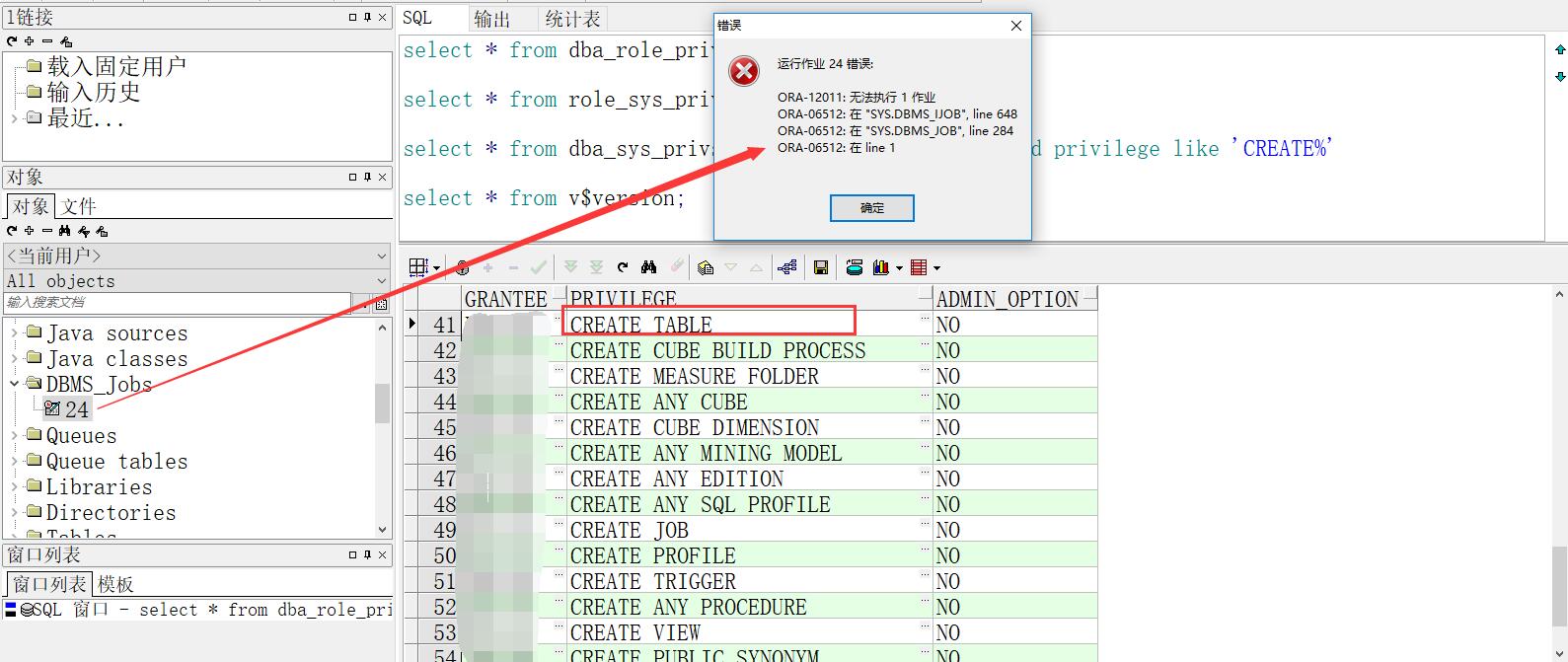Click the binoculars find icon in 对象 panel
The image size is (1568, 662).
coord(64,230)
